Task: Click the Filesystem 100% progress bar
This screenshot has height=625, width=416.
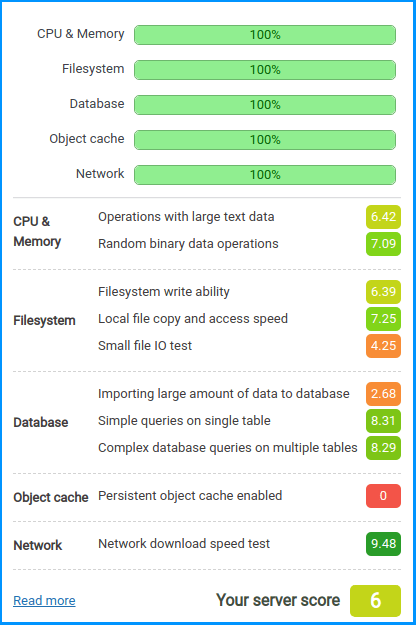Action: point(265,70)
